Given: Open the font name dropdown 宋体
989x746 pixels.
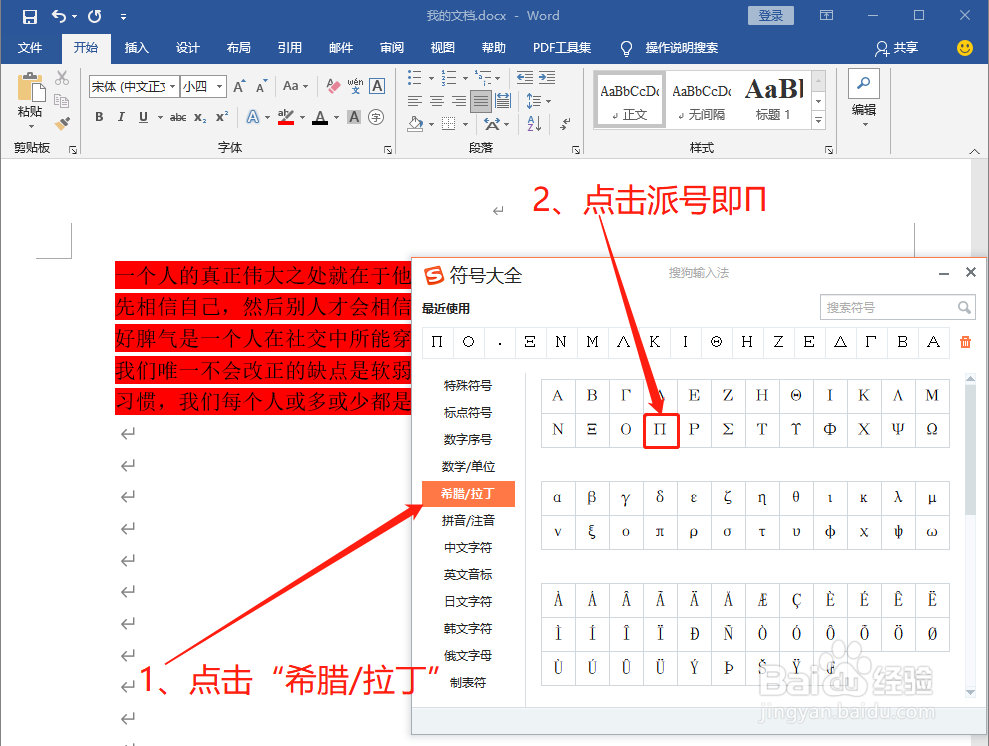Looking at the screenshot, I should 172,86.
